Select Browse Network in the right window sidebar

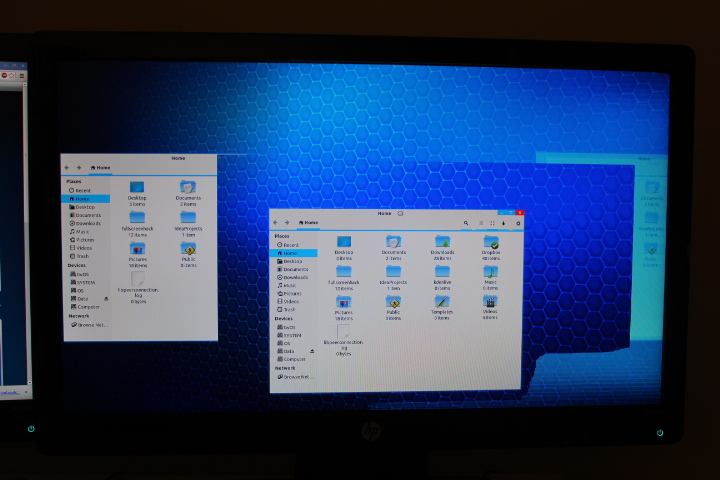(x=297, y=377)
